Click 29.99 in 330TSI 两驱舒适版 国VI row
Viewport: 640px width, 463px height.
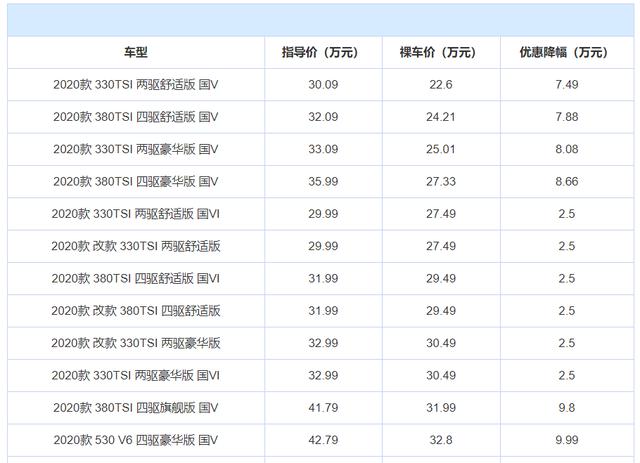click(323, 214)
